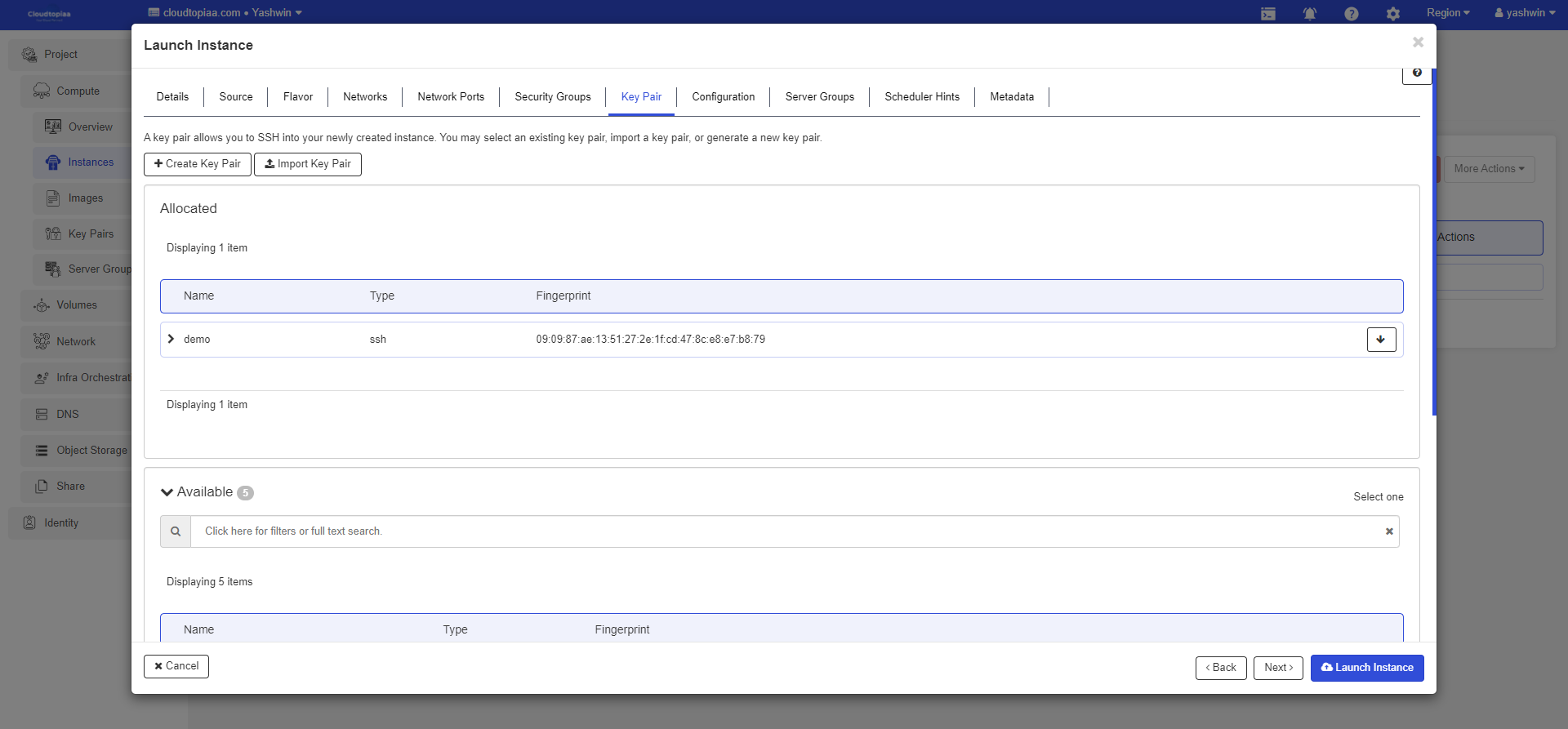Open the help question mark icon in top bar
Image resolution: width=1568 pixels, height=729 pixels.
1352,14
